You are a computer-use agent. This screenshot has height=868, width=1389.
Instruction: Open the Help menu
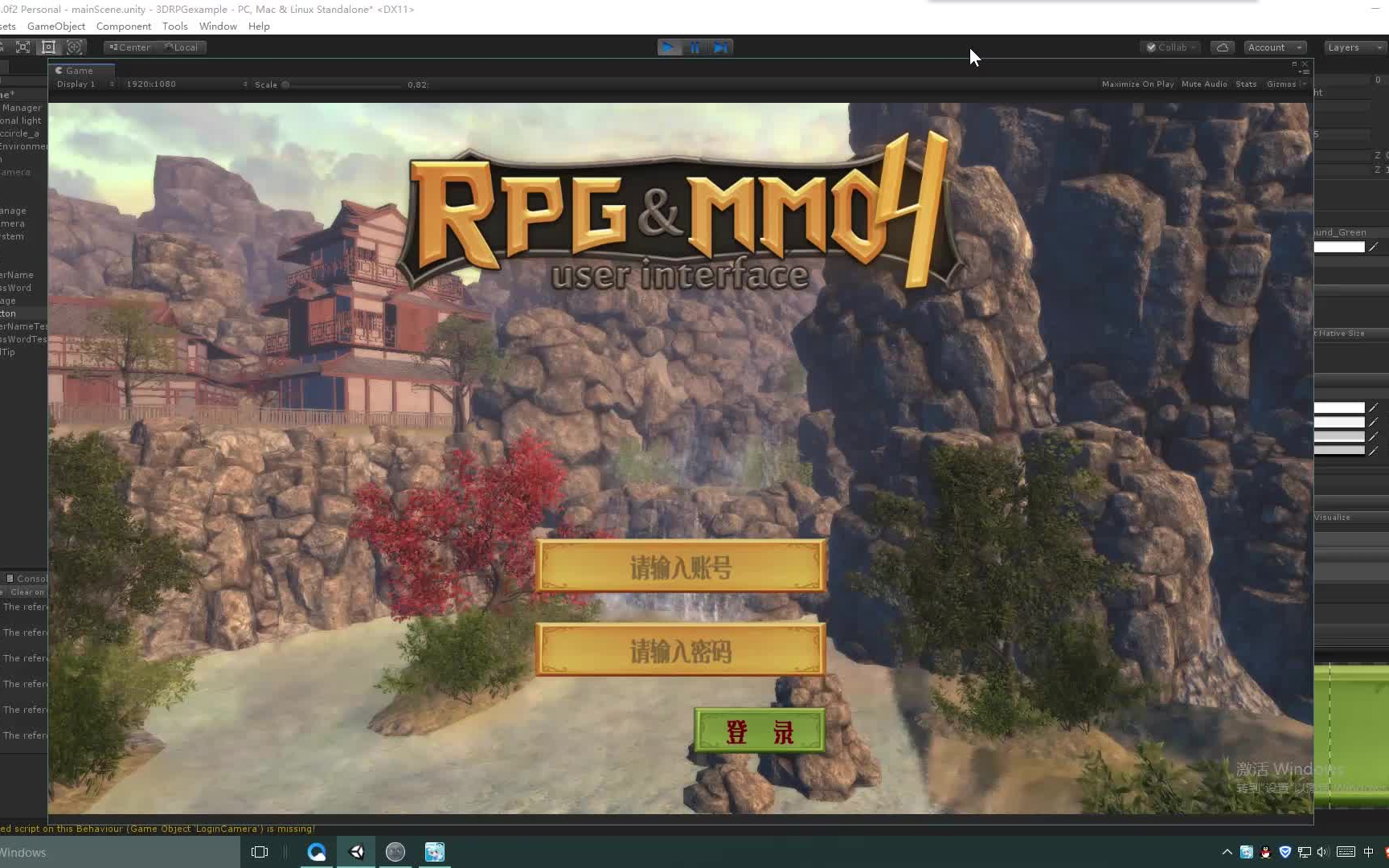[x=259, y=26]
